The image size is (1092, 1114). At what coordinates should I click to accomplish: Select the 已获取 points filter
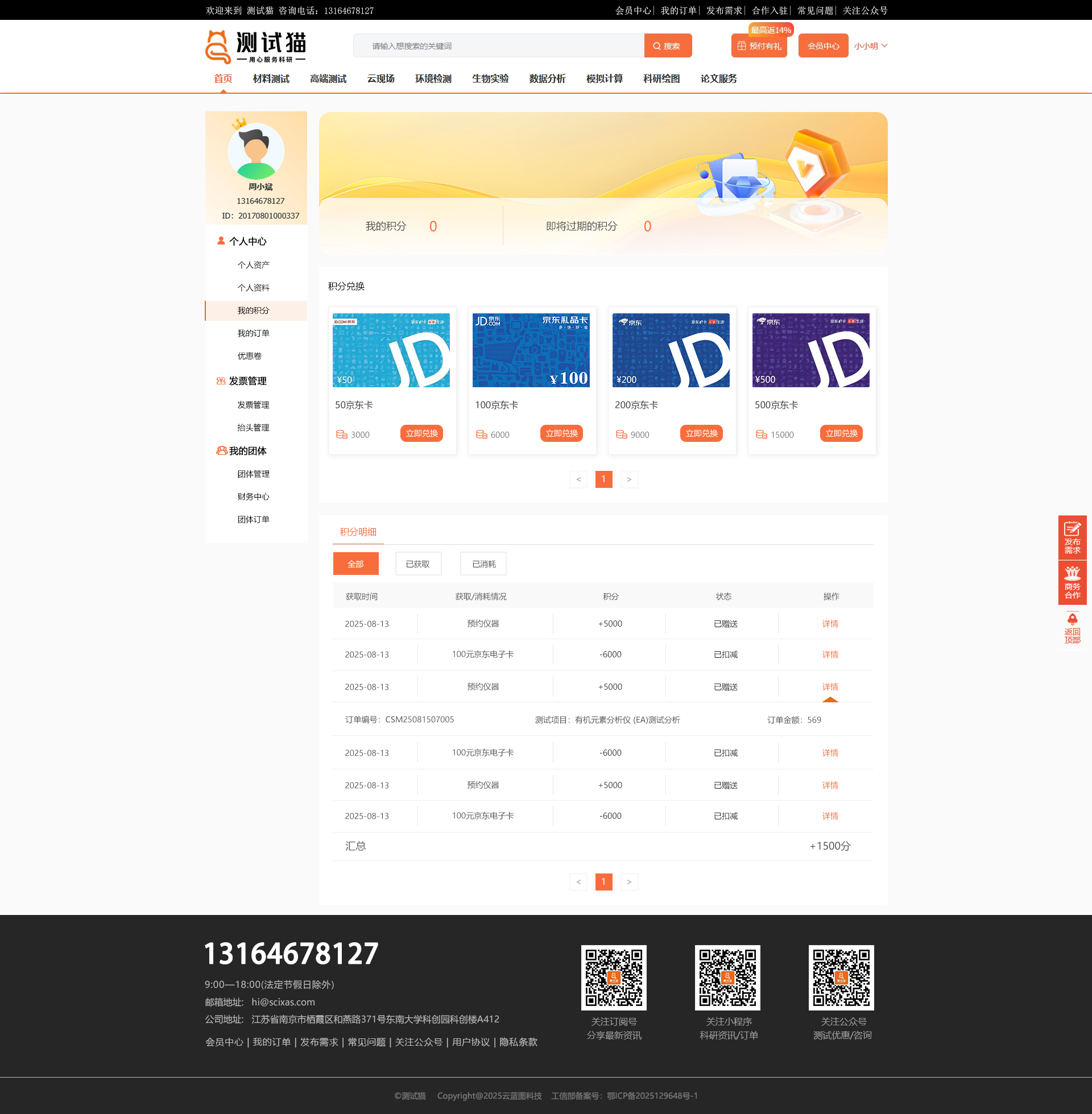[418, 564]
